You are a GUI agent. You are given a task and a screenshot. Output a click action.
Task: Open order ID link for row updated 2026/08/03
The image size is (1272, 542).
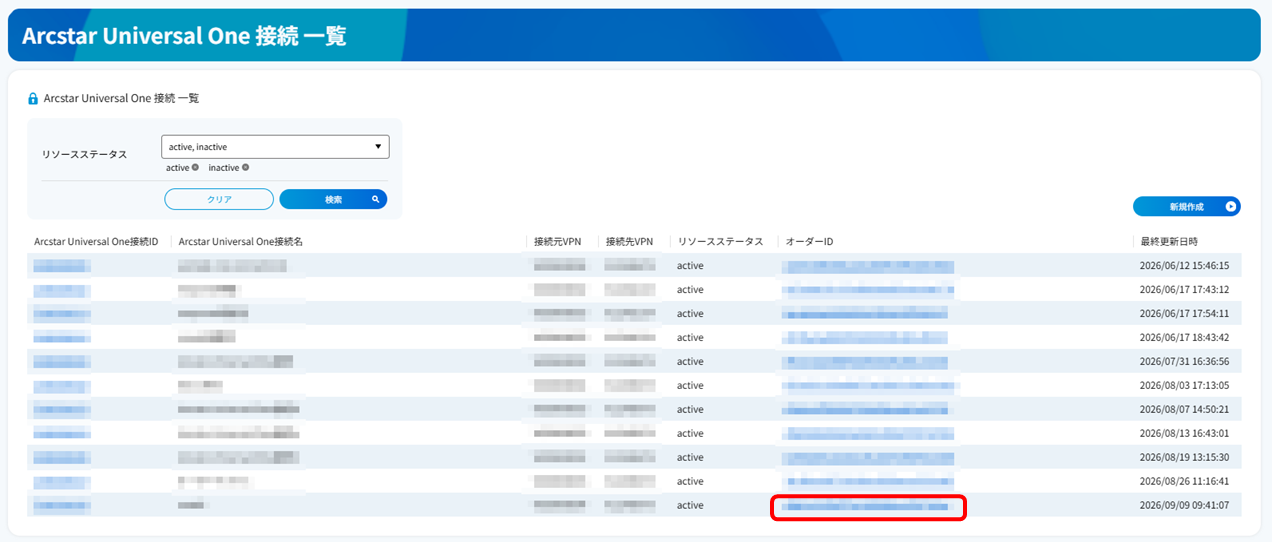point(872,386)
